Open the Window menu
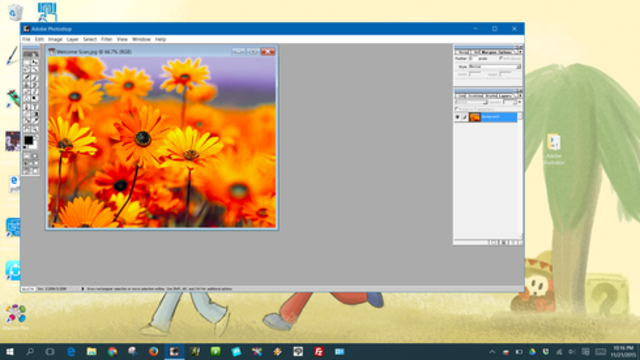 tap(141, 39)
